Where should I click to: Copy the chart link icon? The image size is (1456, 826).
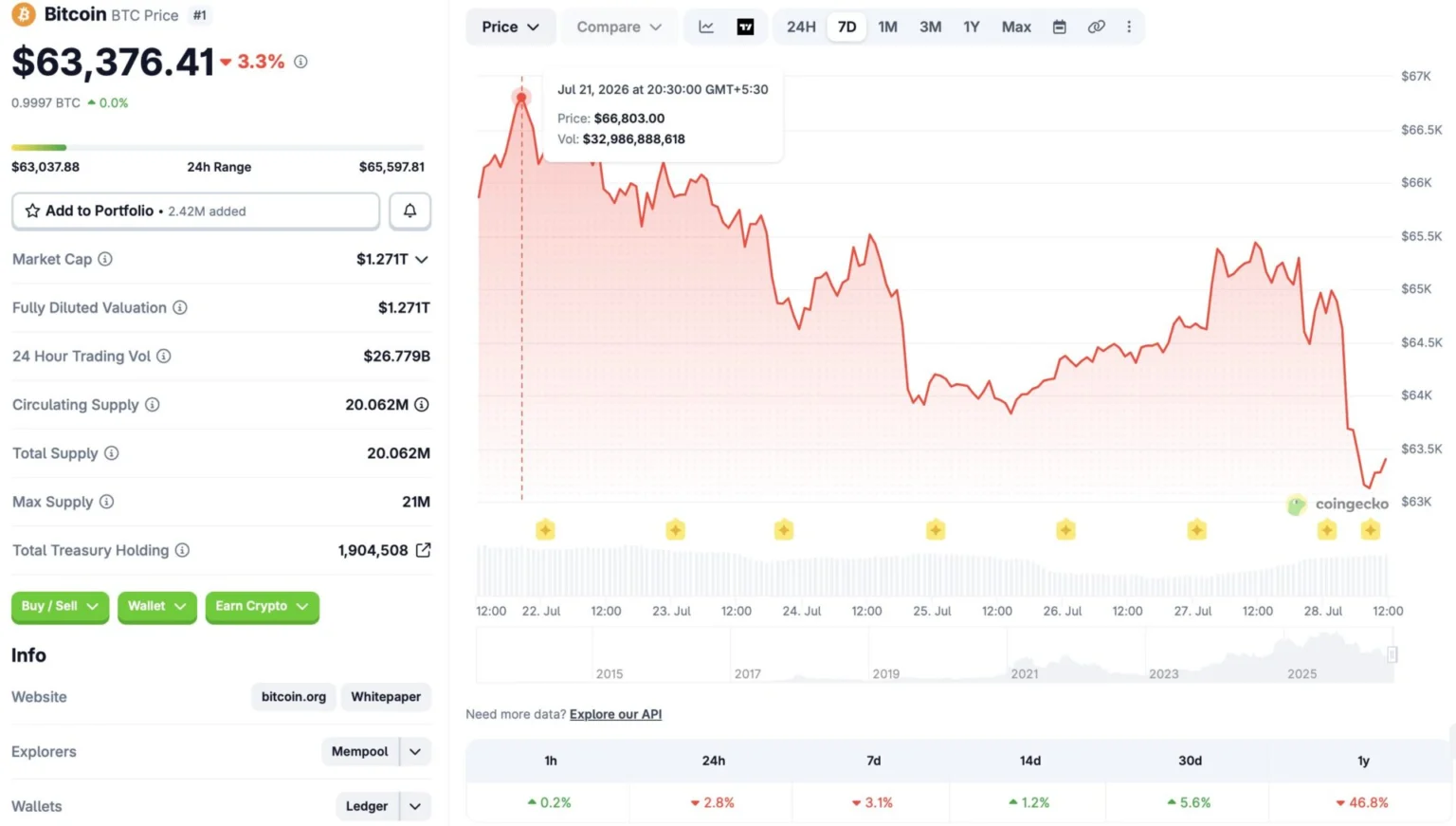click(1096, 27)
